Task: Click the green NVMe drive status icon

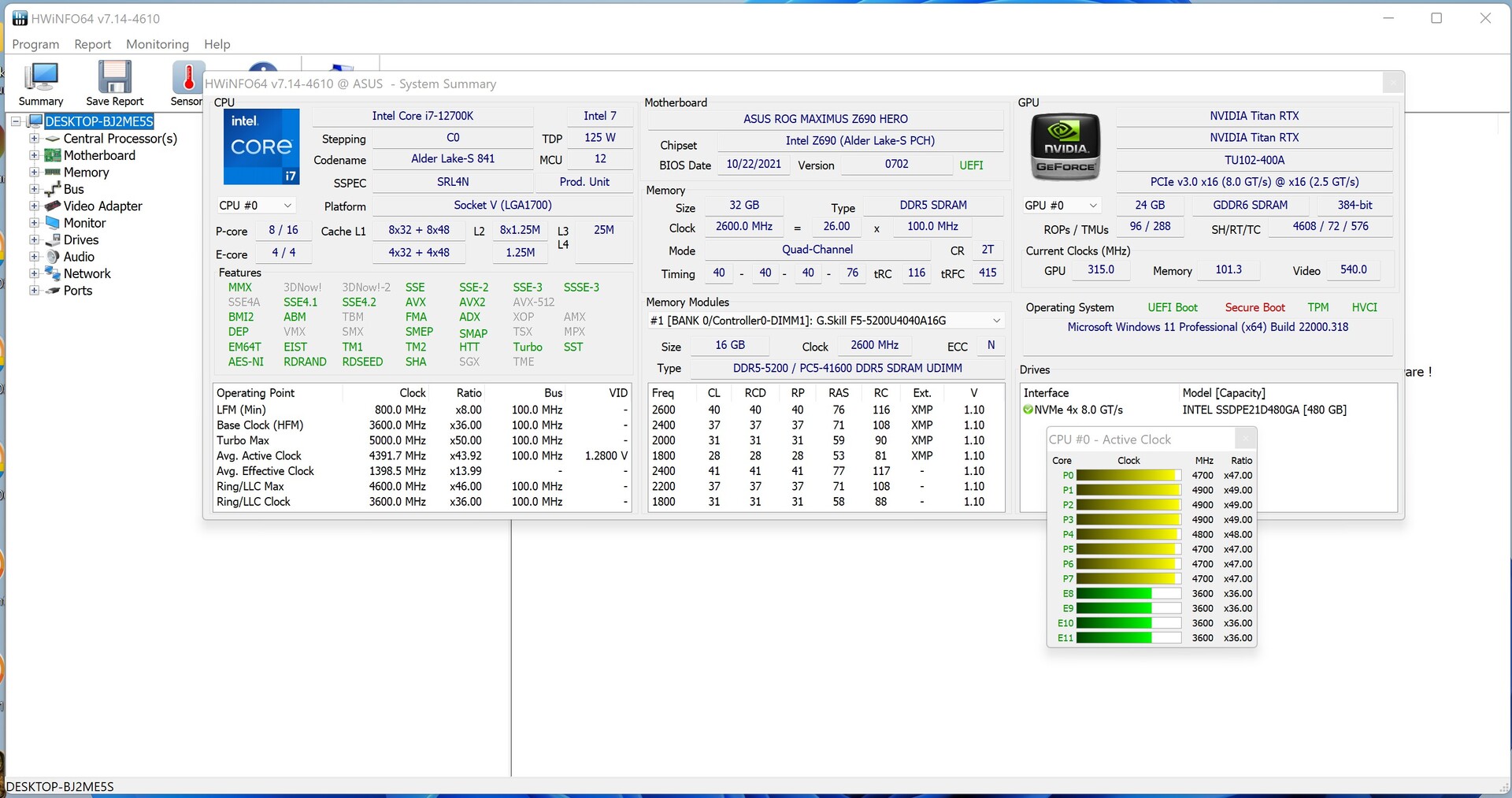Action: pos(1028,410)
